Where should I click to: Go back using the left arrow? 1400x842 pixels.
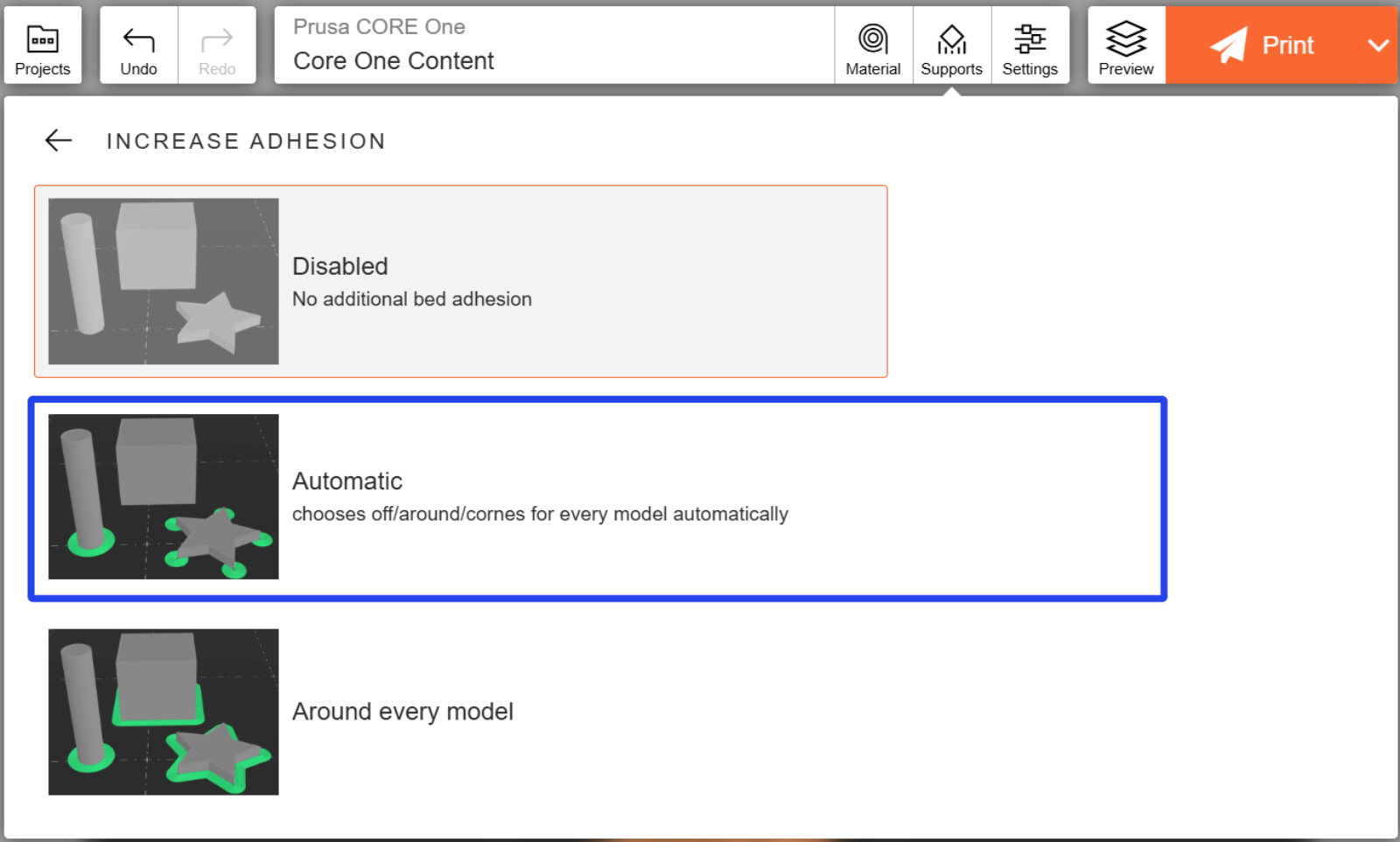pyautogui.click(x=59, y=140)
